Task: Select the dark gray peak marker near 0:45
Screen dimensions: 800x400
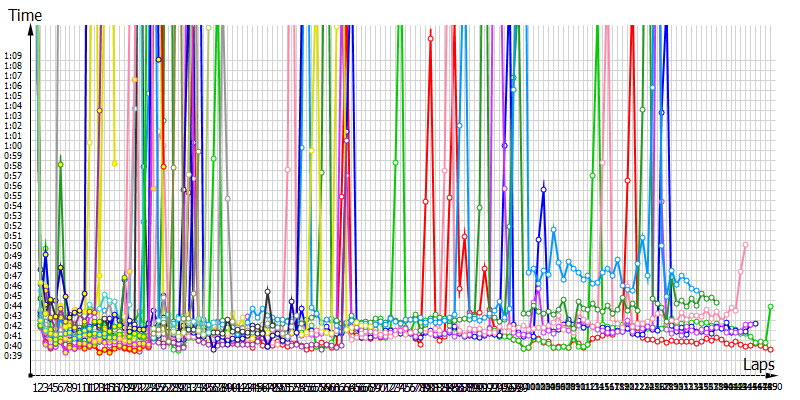Action: (267, 291)
